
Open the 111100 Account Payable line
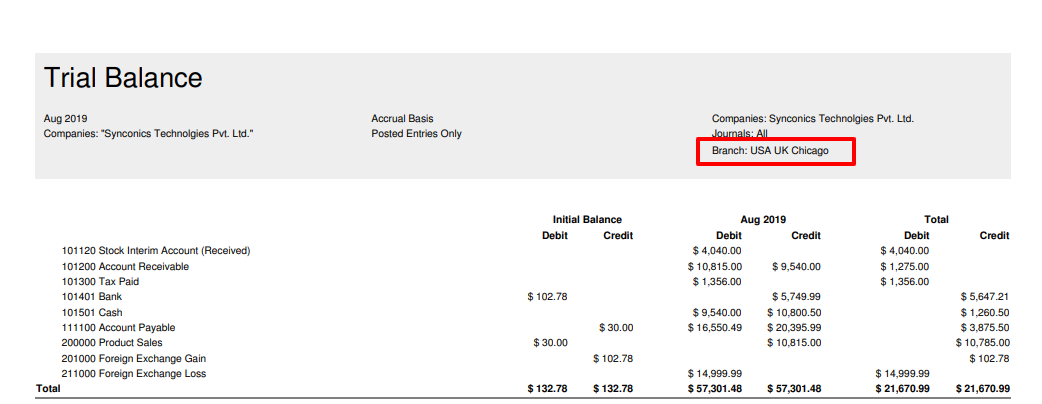(118, 328)
